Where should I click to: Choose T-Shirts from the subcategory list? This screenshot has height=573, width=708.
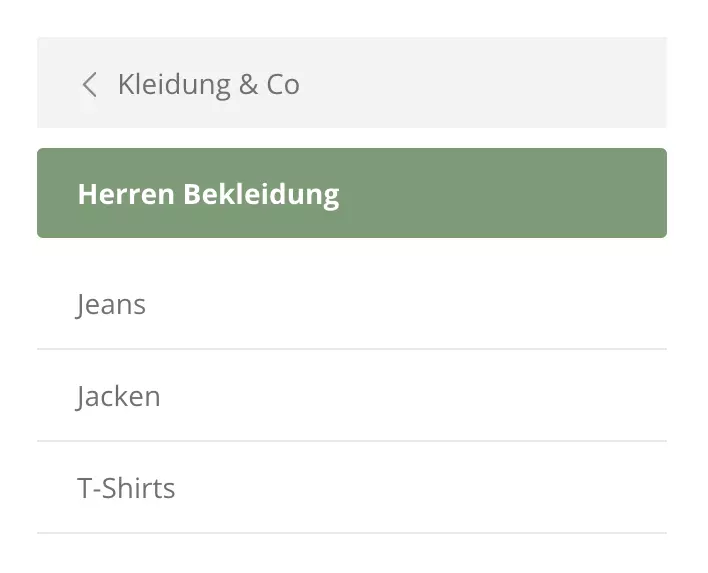pyautogui.click(x=126, y=488)
